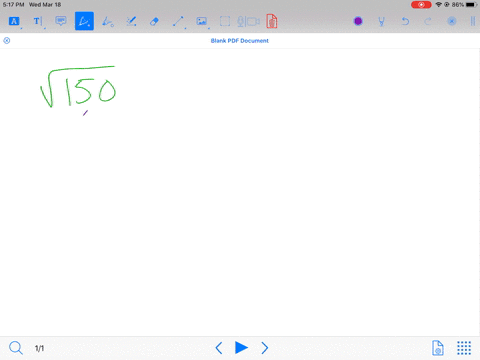Select the line drawing tool
This screenshot has height=360, width=480.
point(178,22)
